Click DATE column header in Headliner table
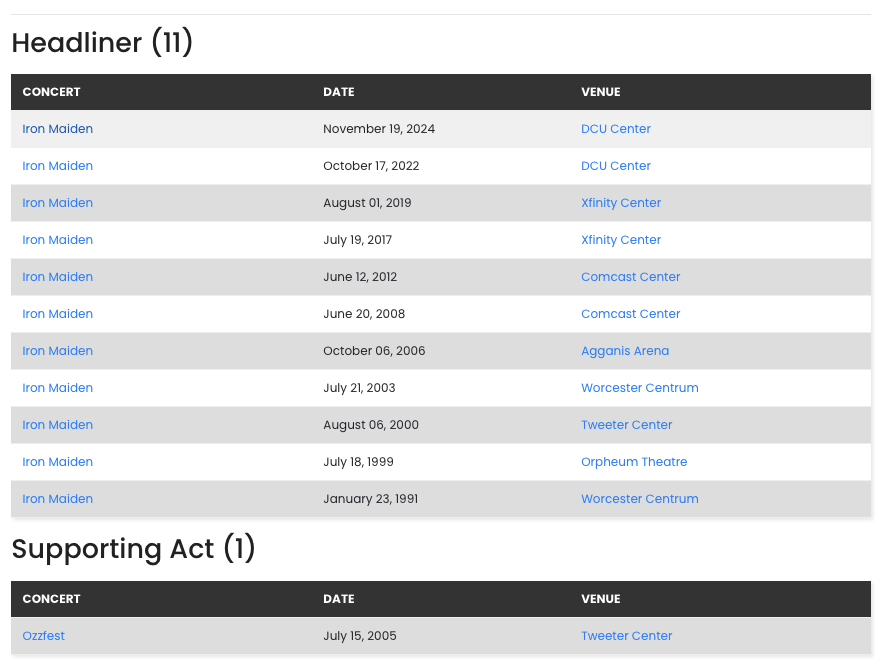Viewport: 885px width, 669px height. coord(339,92)
